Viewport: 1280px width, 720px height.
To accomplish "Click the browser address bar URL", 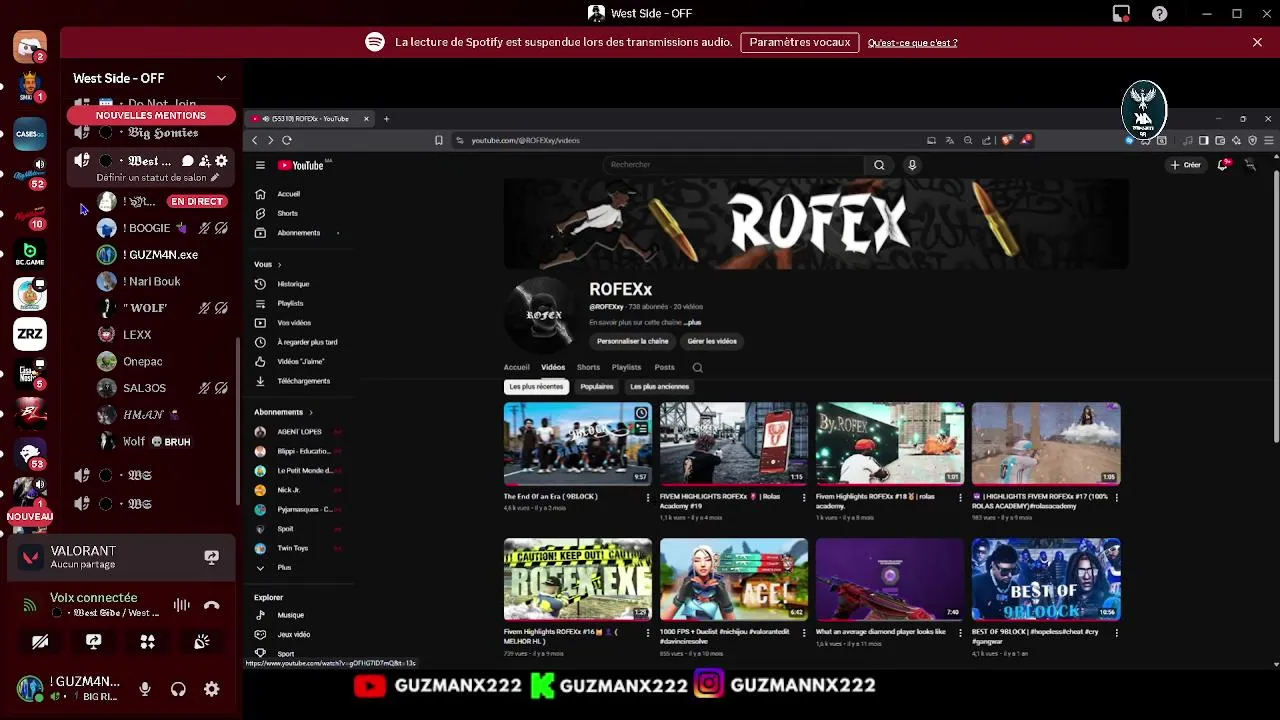I will coord(525,140).
